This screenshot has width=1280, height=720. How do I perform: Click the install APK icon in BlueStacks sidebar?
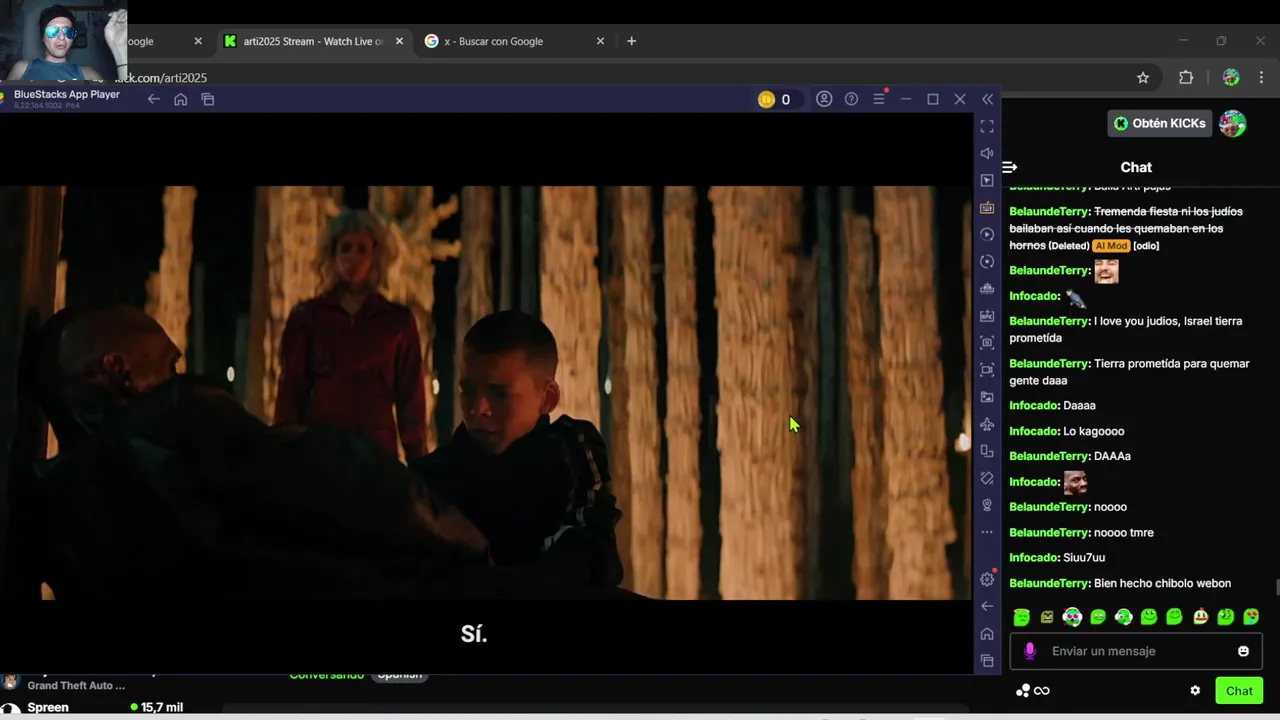pyautogui.click(x=987, y=315)
